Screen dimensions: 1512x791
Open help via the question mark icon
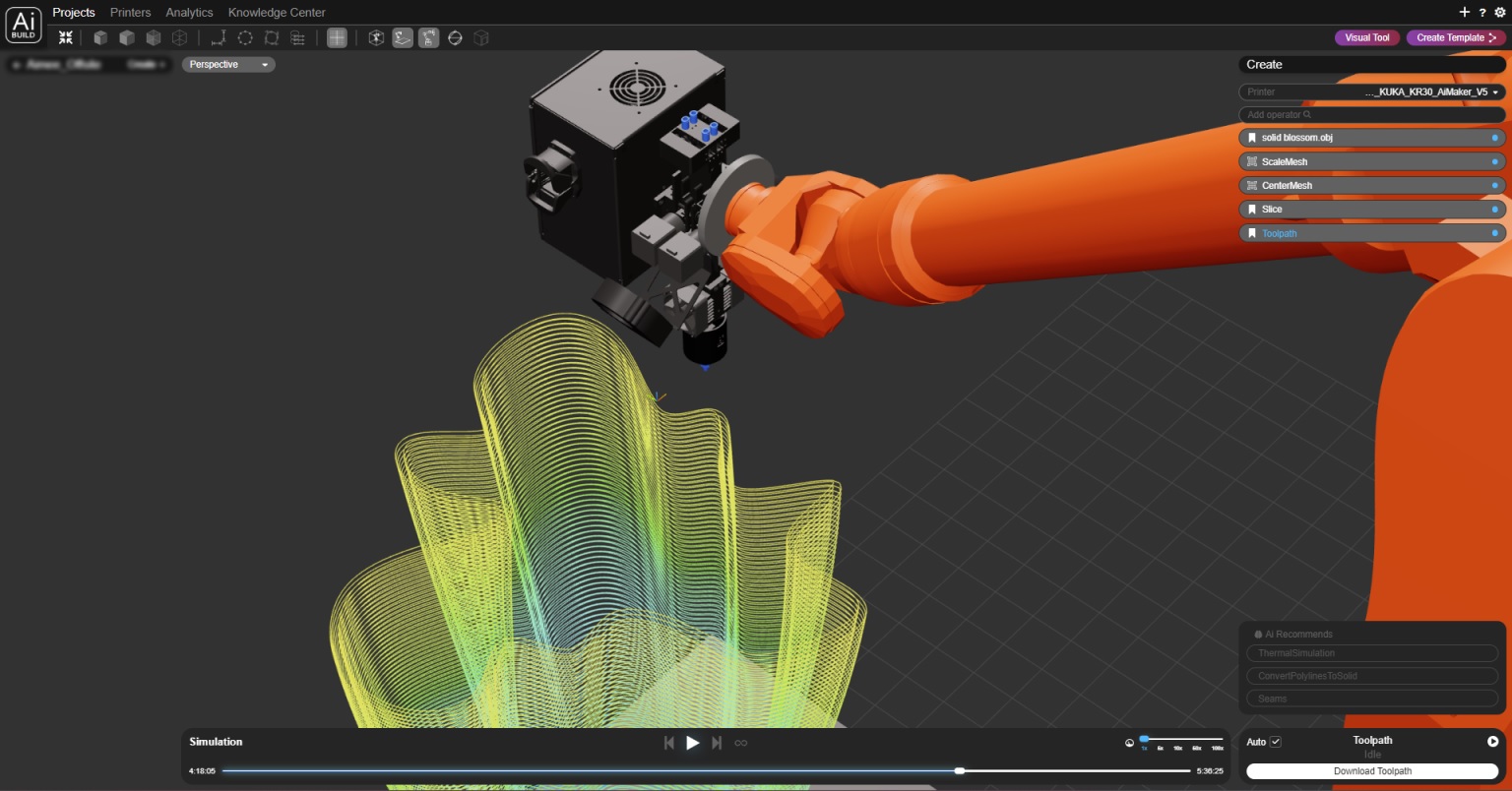point(1482,13)
